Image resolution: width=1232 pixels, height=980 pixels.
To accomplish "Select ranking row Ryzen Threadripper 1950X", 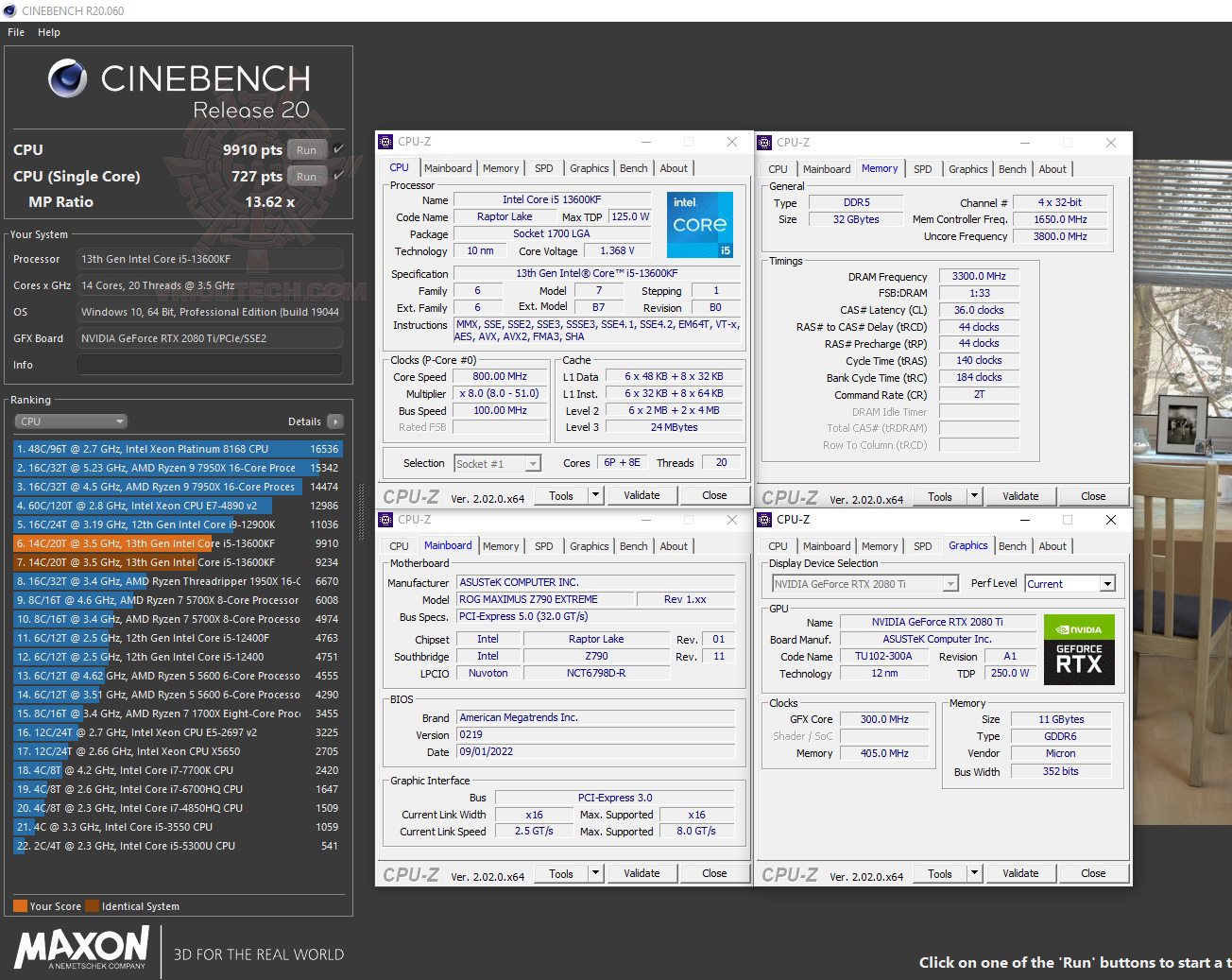I will point(178,581).
